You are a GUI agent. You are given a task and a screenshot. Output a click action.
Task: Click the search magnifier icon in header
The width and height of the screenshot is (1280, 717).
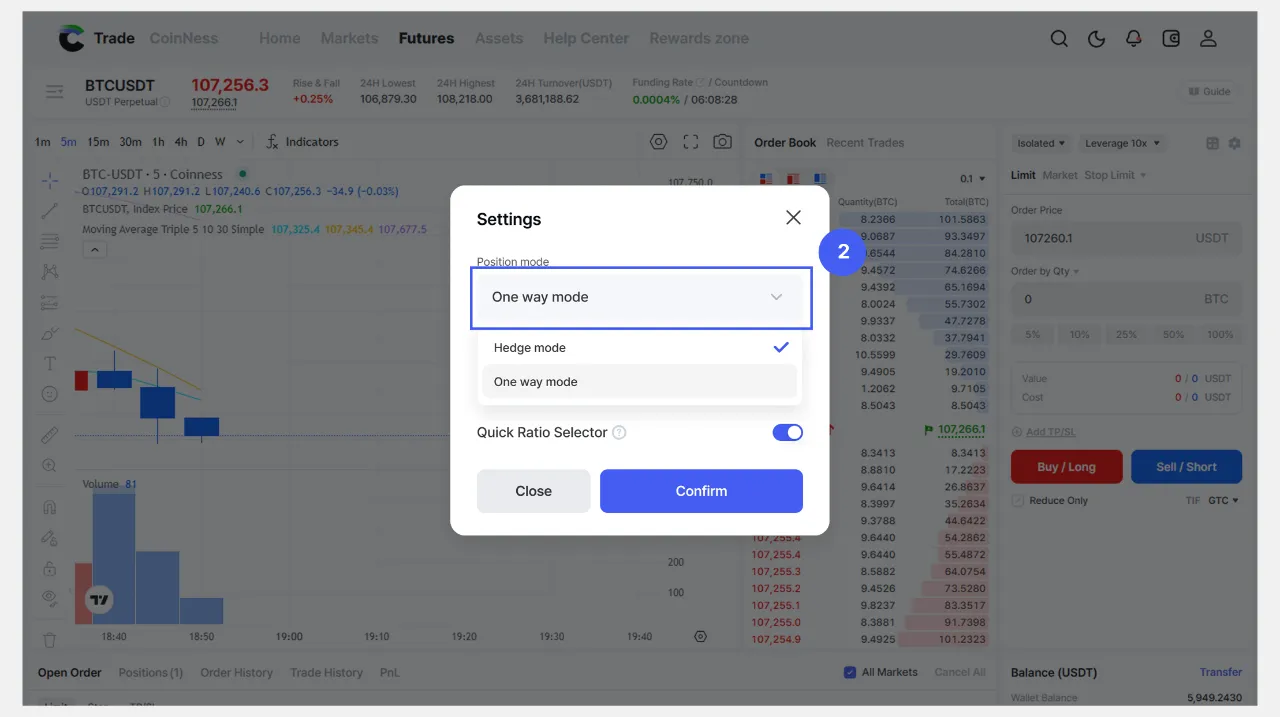pos(1059,39)
